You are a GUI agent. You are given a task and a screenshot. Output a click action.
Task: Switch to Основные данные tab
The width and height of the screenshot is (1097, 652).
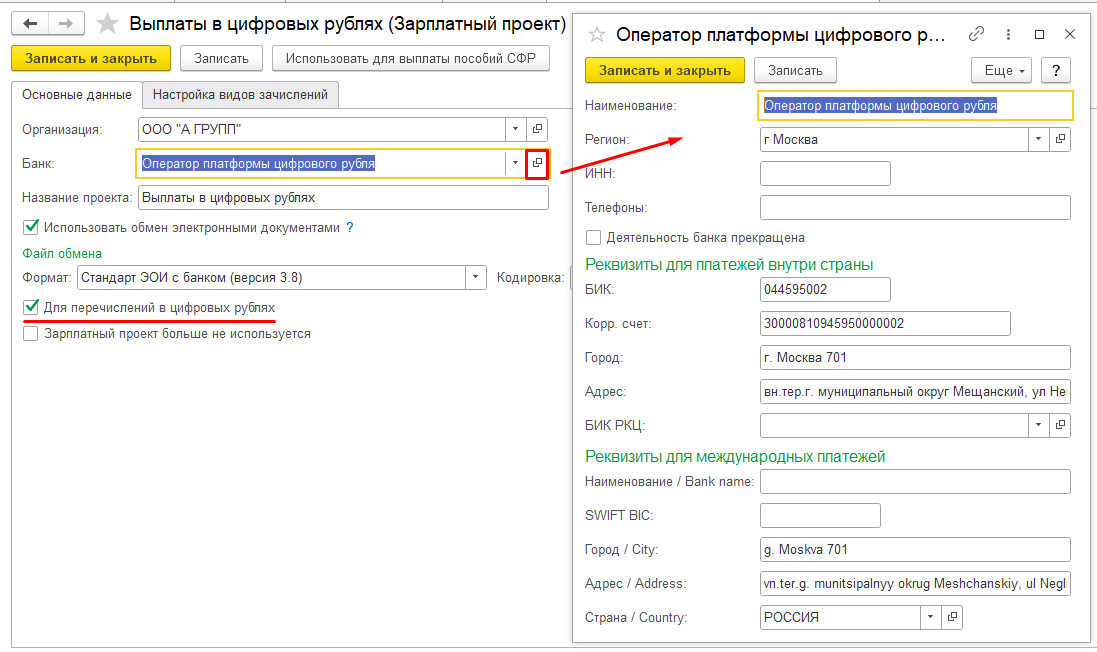click(x=77, y=94)
